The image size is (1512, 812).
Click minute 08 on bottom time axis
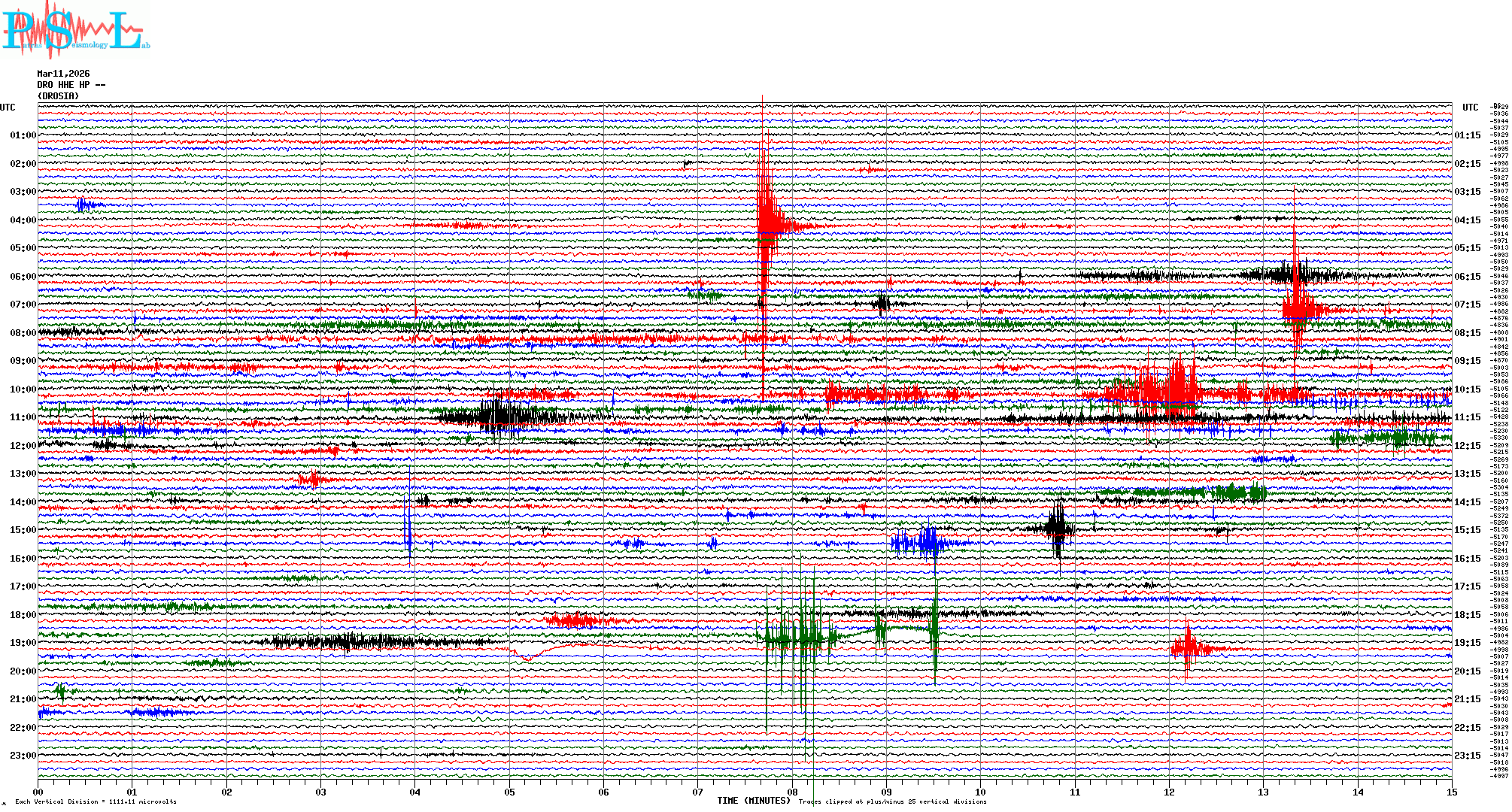tap(792, 792)
